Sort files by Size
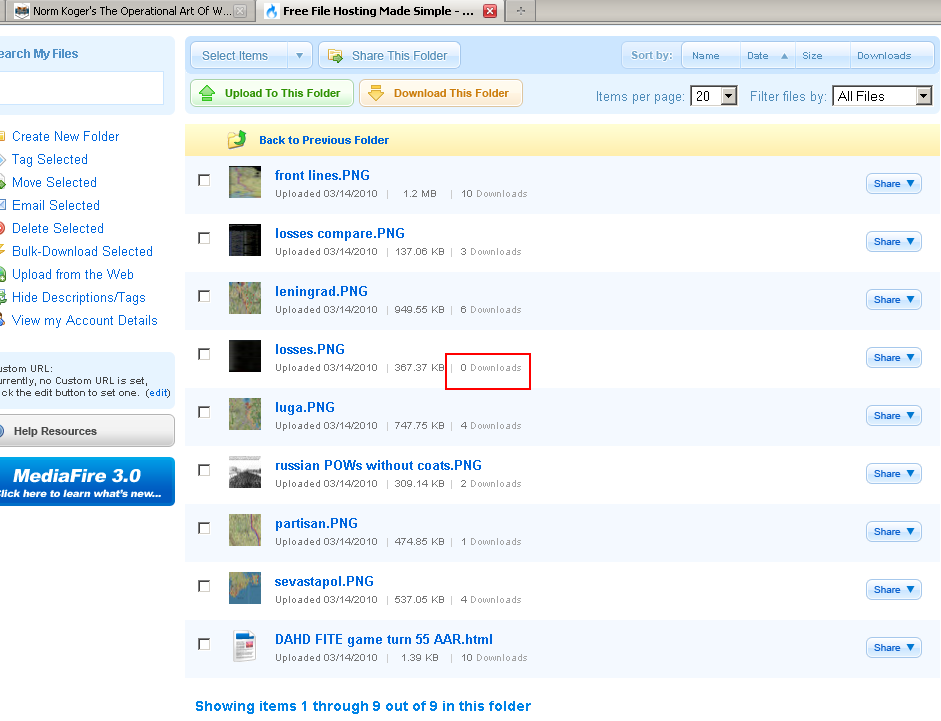Screen dimensions: 941x721 pyautogui.click(x=822, y=56)
